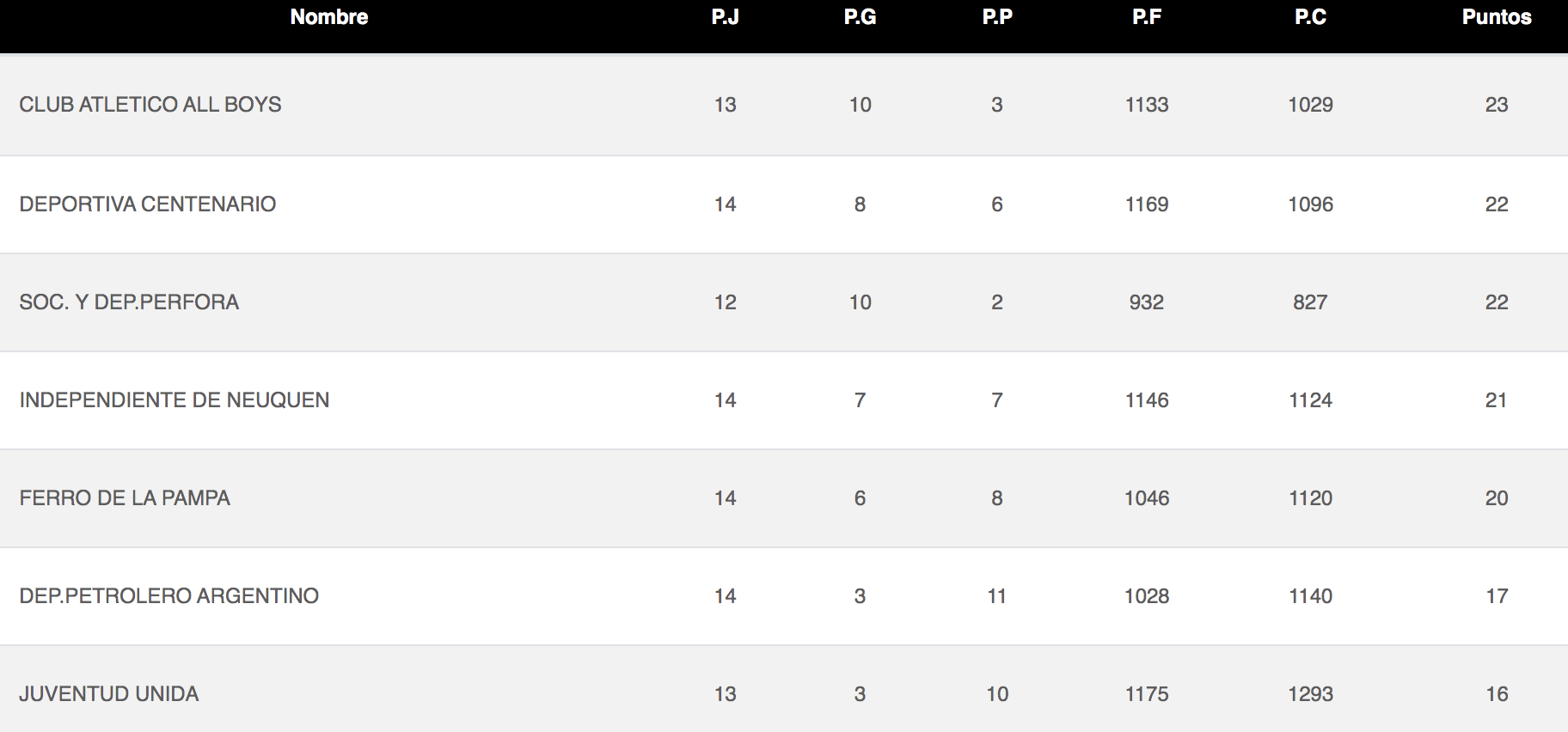Click Ferro de la Pampa points 20
1568x732 pixels.
click(1497, 498)
